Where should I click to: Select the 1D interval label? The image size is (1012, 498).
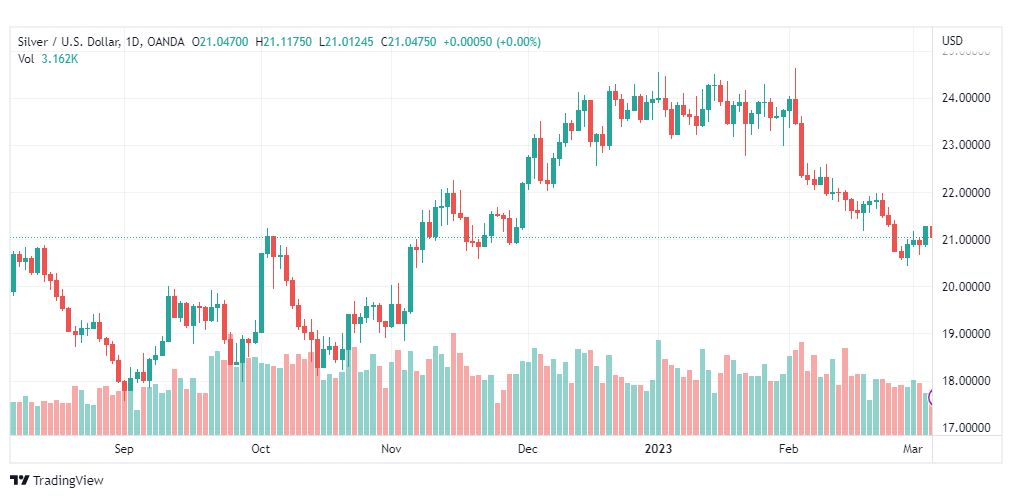click(x=134, y=41)
